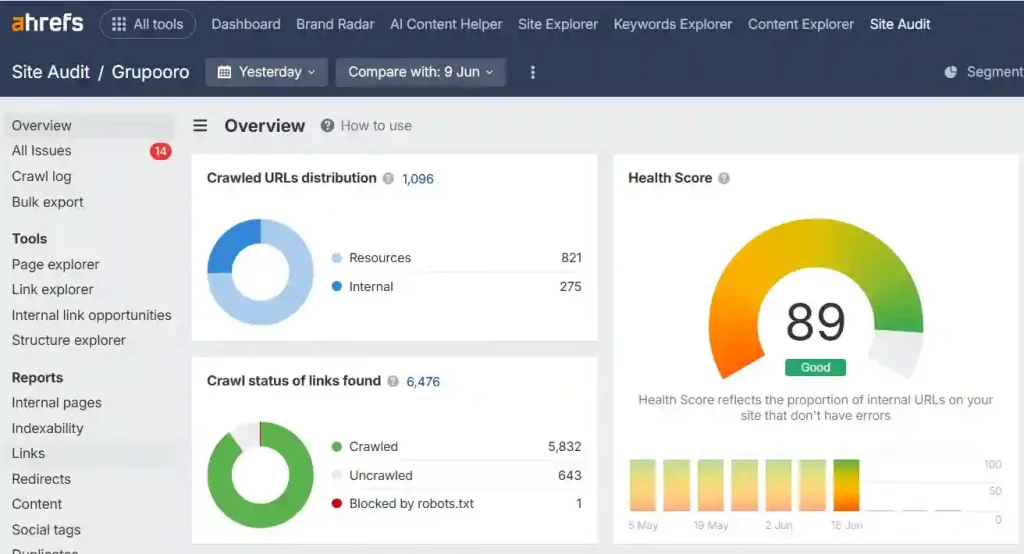The height and width of the screenshot is (554, 1024).
Task: Click Site Audit breadcrumb link
Action: point(50,72)
